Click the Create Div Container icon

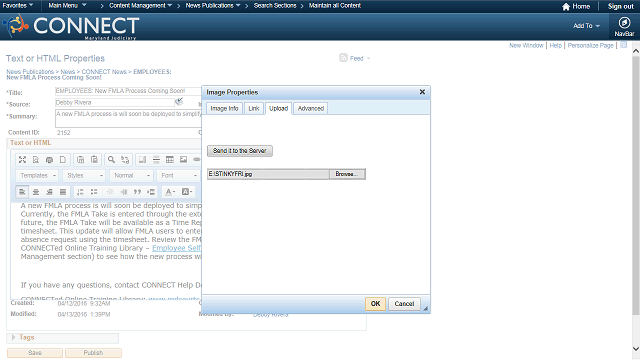(151, 192)
